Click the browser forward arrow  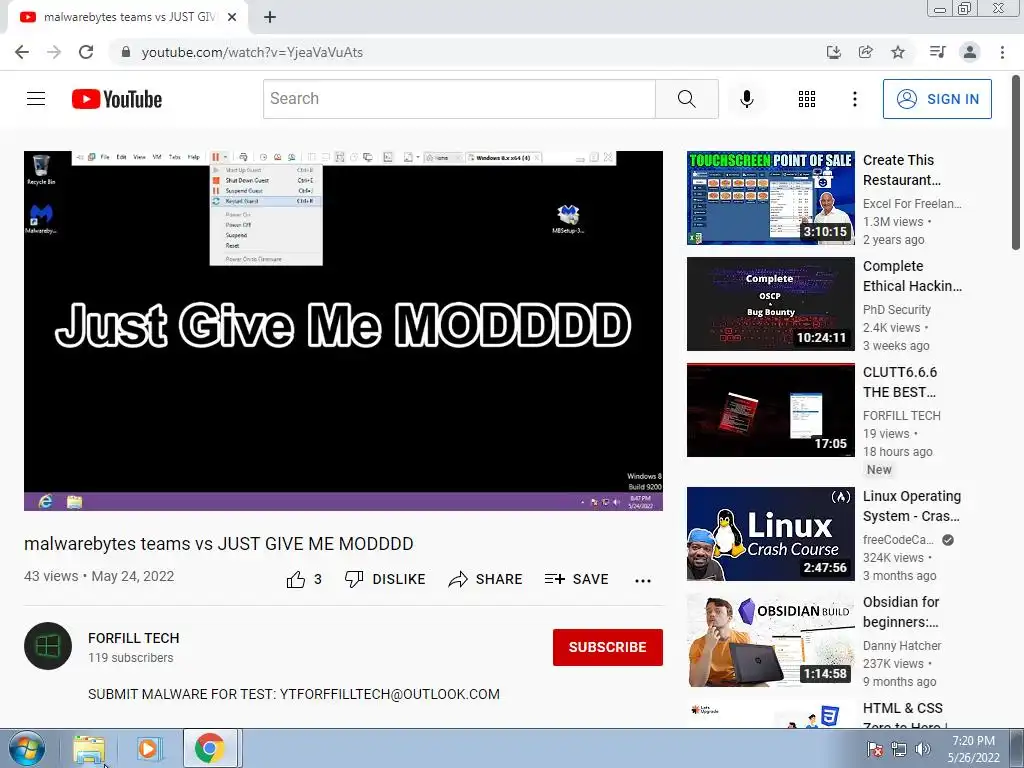tap(54, 52)
